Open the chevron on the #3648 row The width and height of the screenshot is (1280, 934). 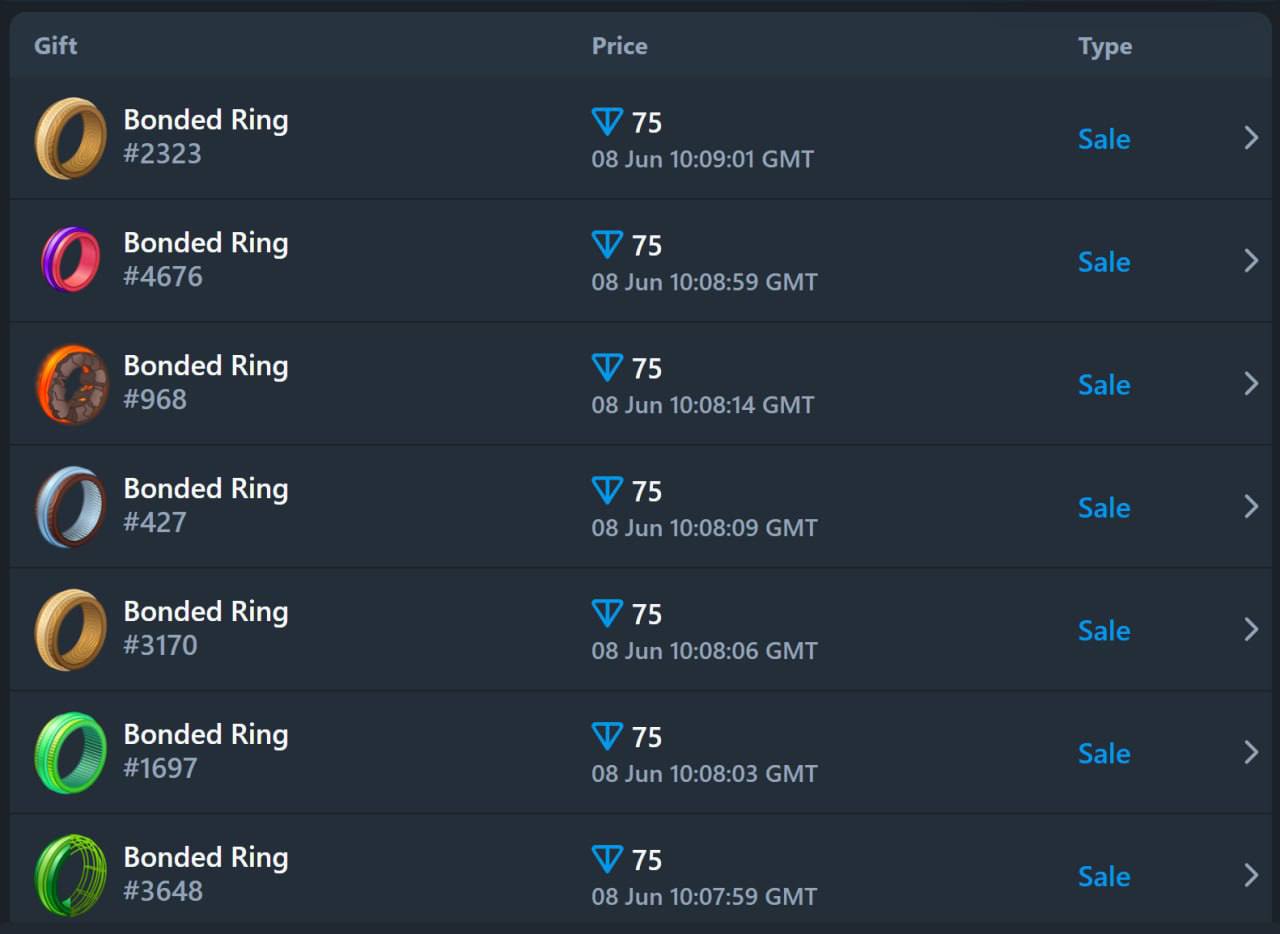click(x=1251, y=876)
